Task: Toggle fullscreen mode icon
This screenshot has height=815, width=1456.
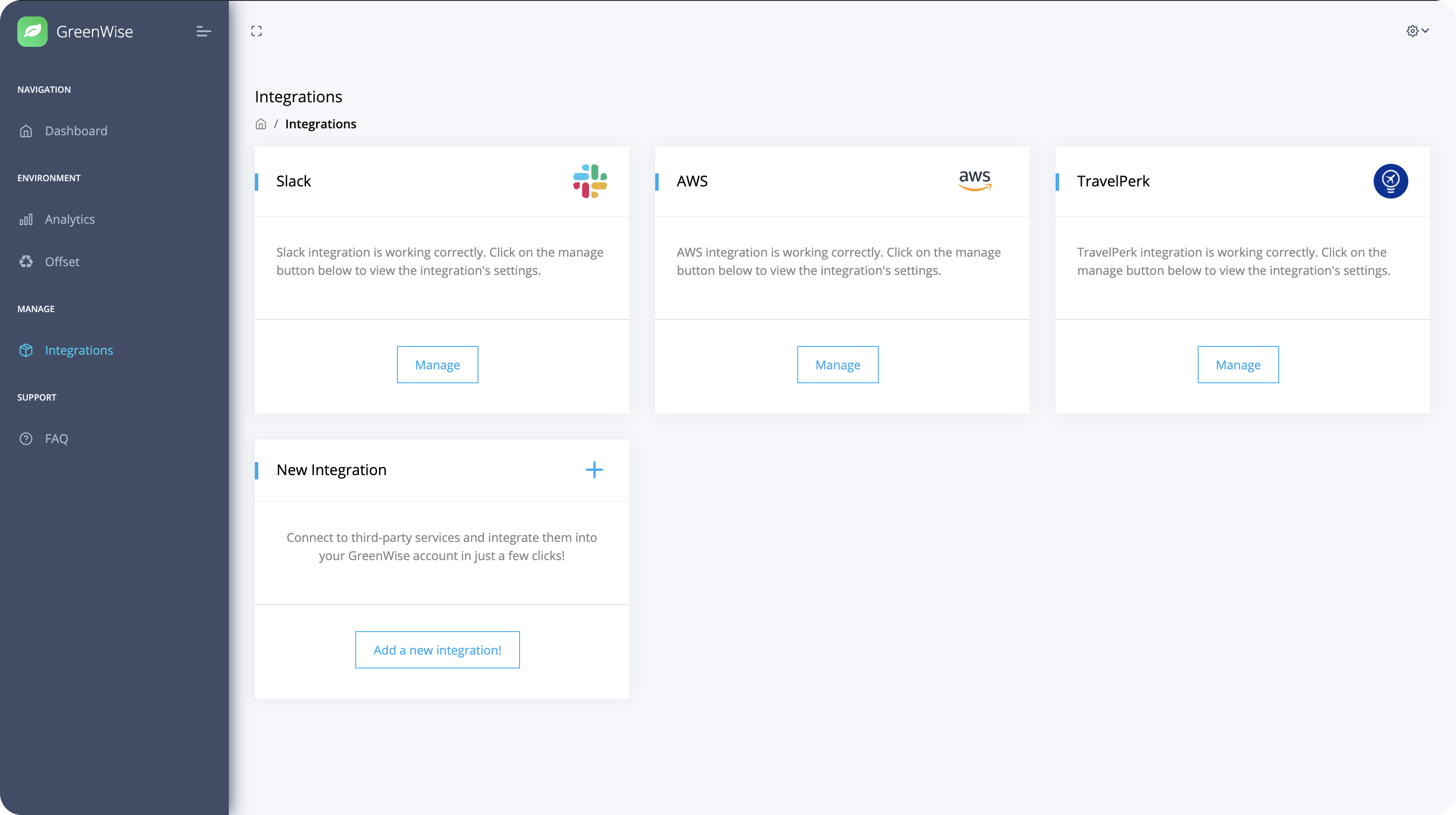Action: tap(257, 31)
